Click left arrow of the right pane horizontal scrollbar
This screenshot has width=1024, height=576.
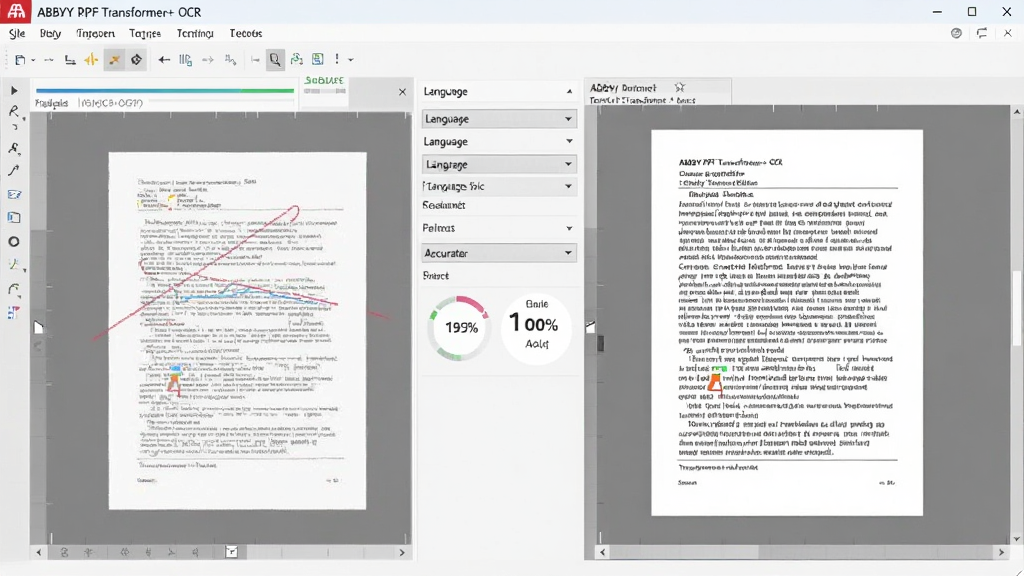(x=602, y=552)
